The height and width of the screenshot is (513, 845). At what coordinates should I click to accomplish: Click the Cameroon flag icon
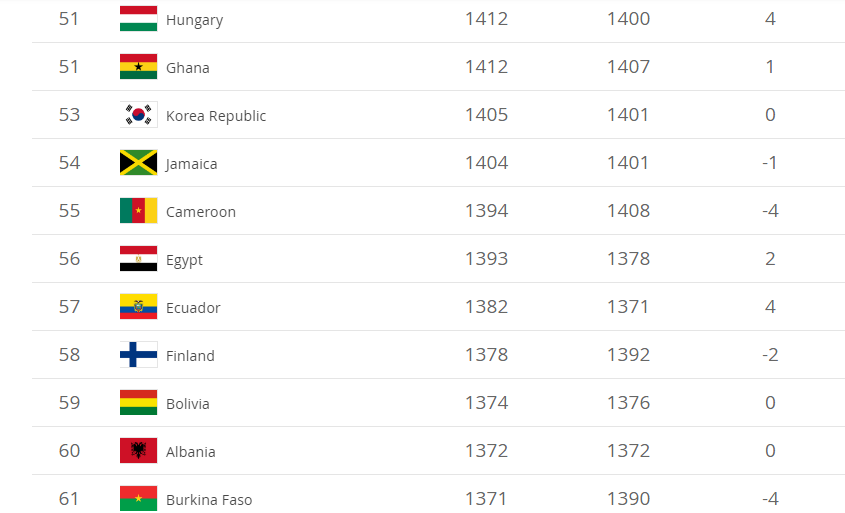[x=138, y=211]
